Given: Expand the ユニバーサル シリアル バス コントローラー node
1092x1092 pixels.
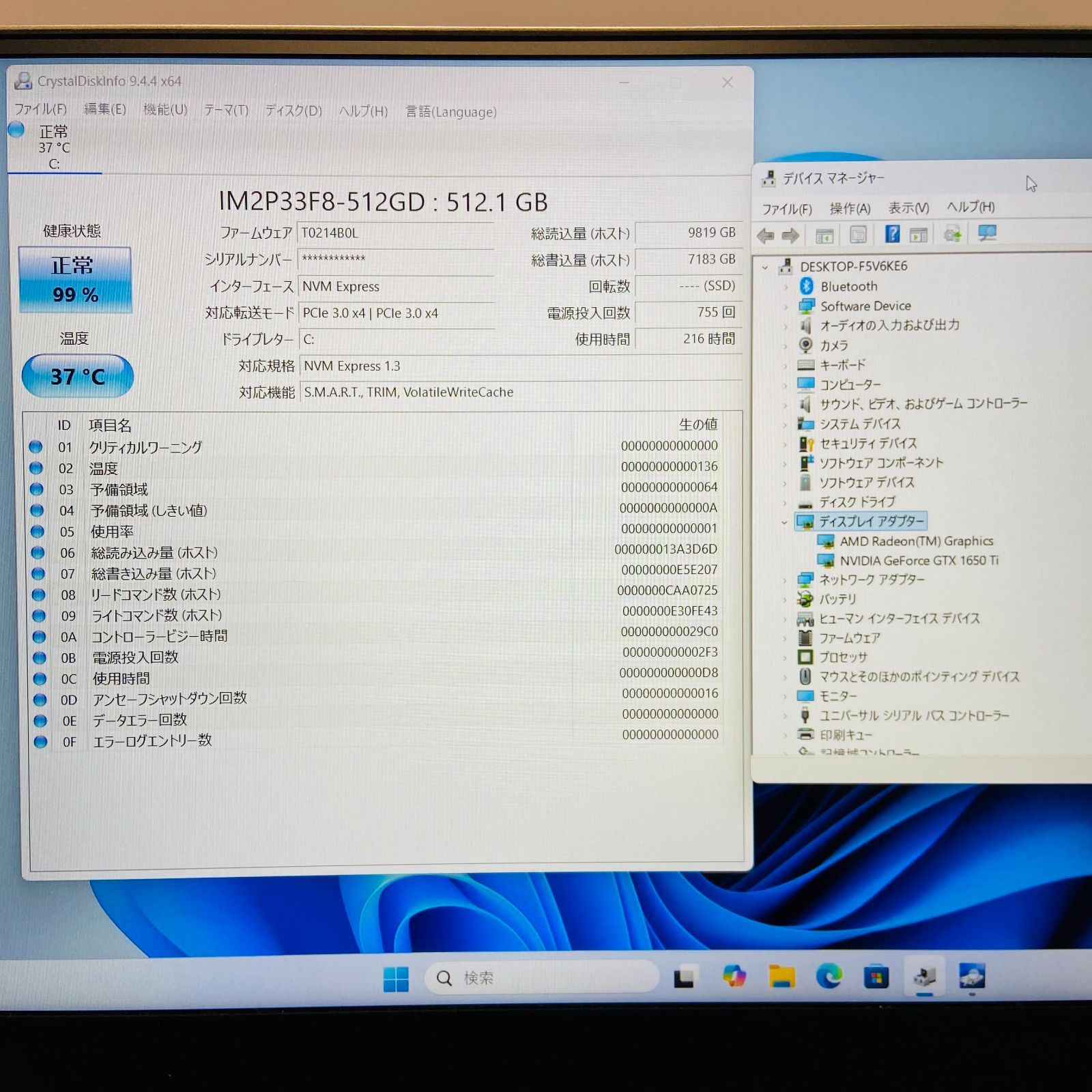Looking at the screenshot, I should tap(785, 716).
